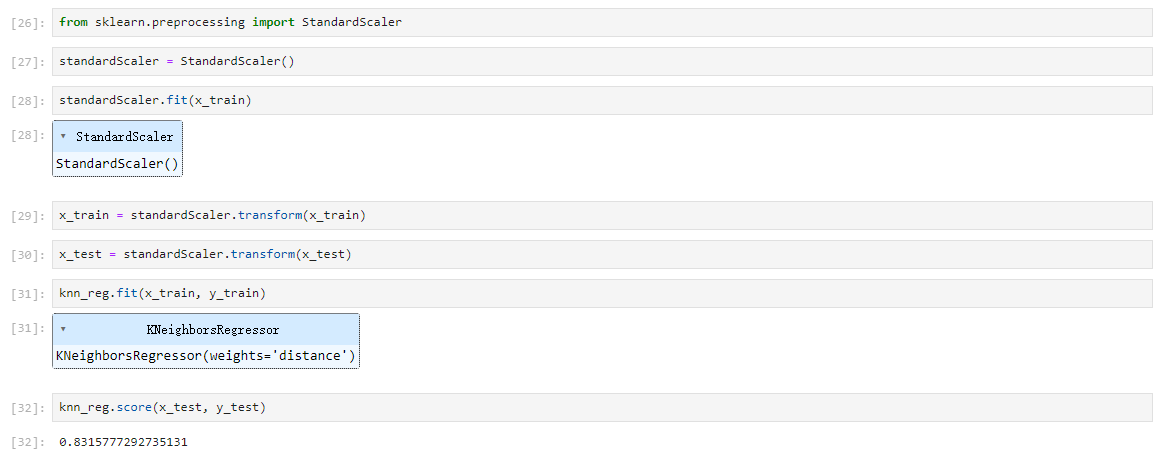Edit the x_test transform code cell
Screen dimensions: 1162x454
point(602,254)
